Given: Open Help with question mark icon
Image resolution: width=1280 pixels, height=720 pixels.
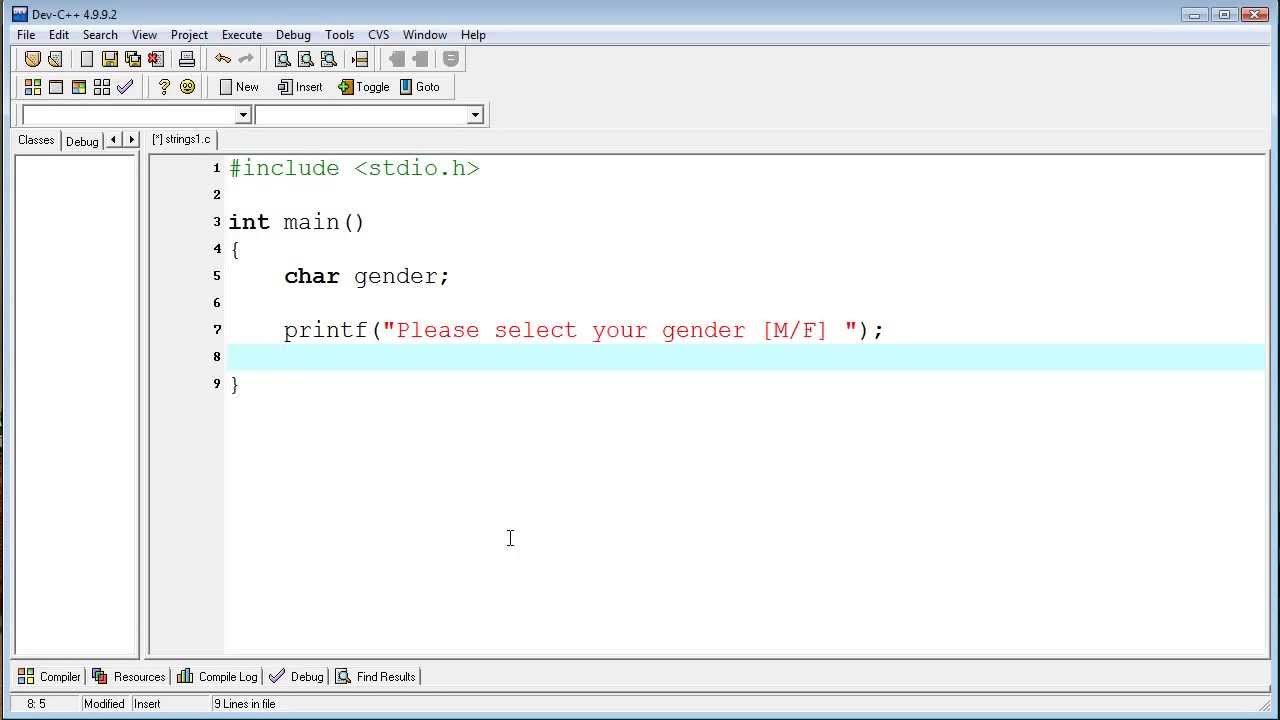Looking at the screenshot, I should tap(164, 87).
